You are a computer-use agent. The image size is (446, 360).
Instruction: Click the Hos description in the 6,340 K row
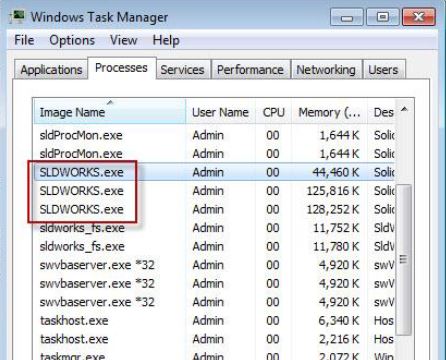click(384, 321)
